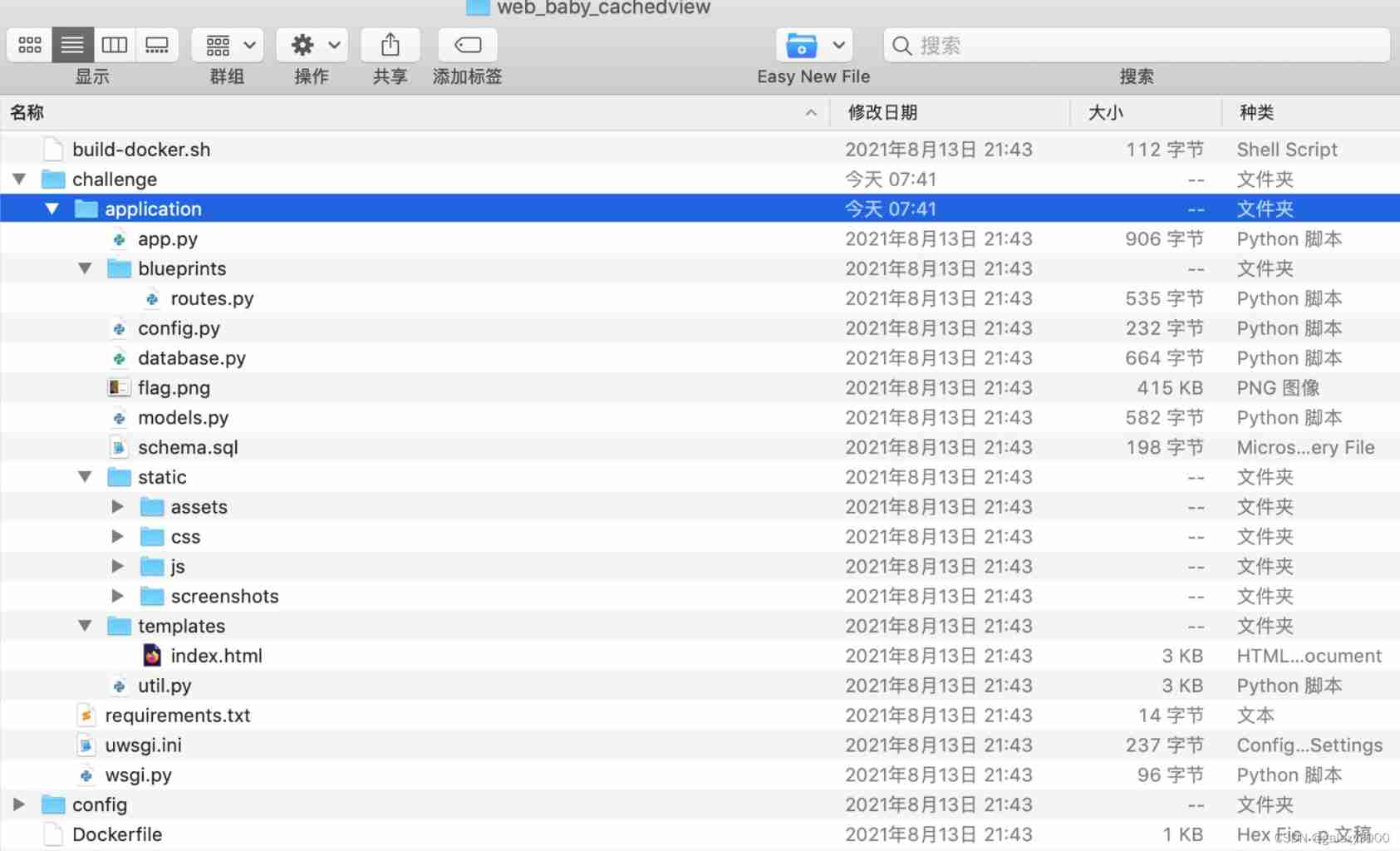Collapse the templates folder

pyautogui.click(x=85, y=626)
